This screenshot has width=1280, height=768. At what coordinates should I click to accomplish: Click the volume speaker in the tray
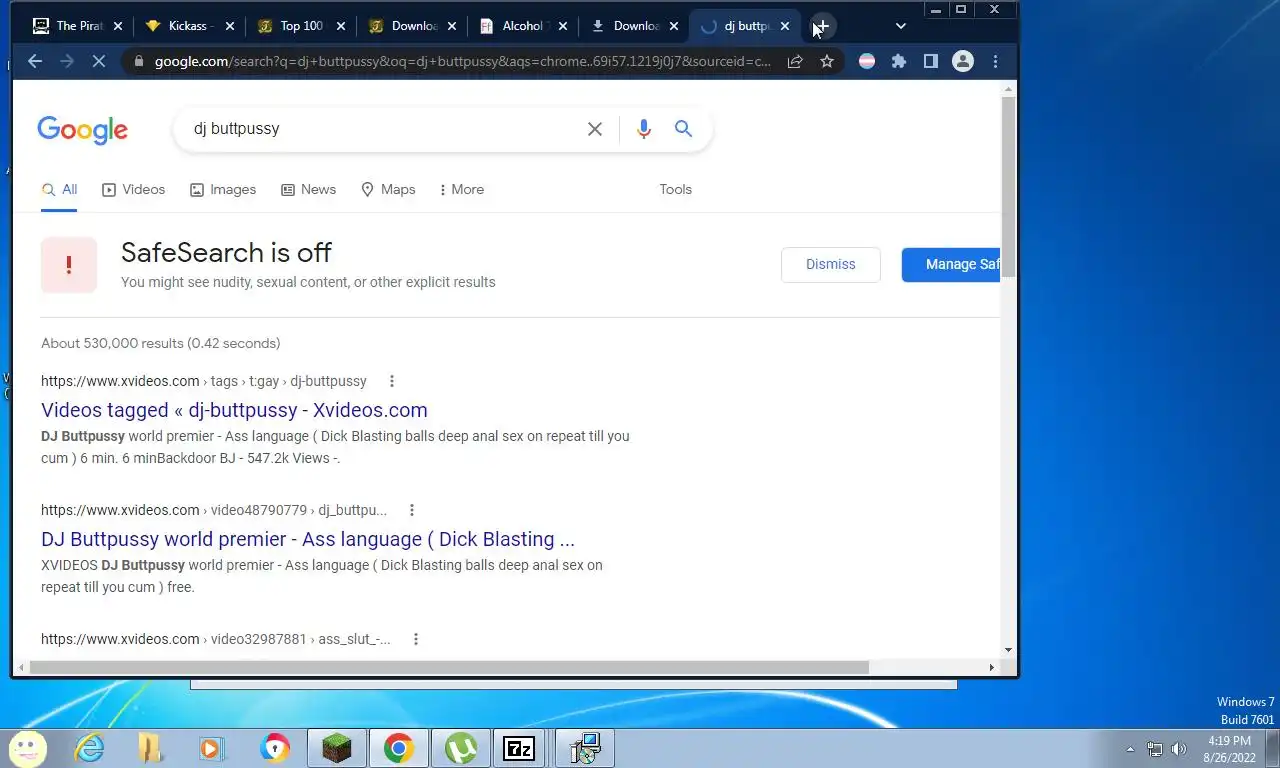[x=1179, y=749]
